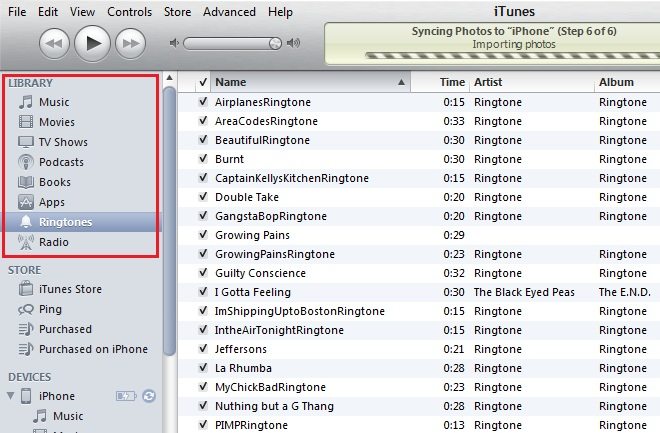The height and width of the screenshot is (433, 660).
Task: Play the current track
Action: [x=92, y=43]
